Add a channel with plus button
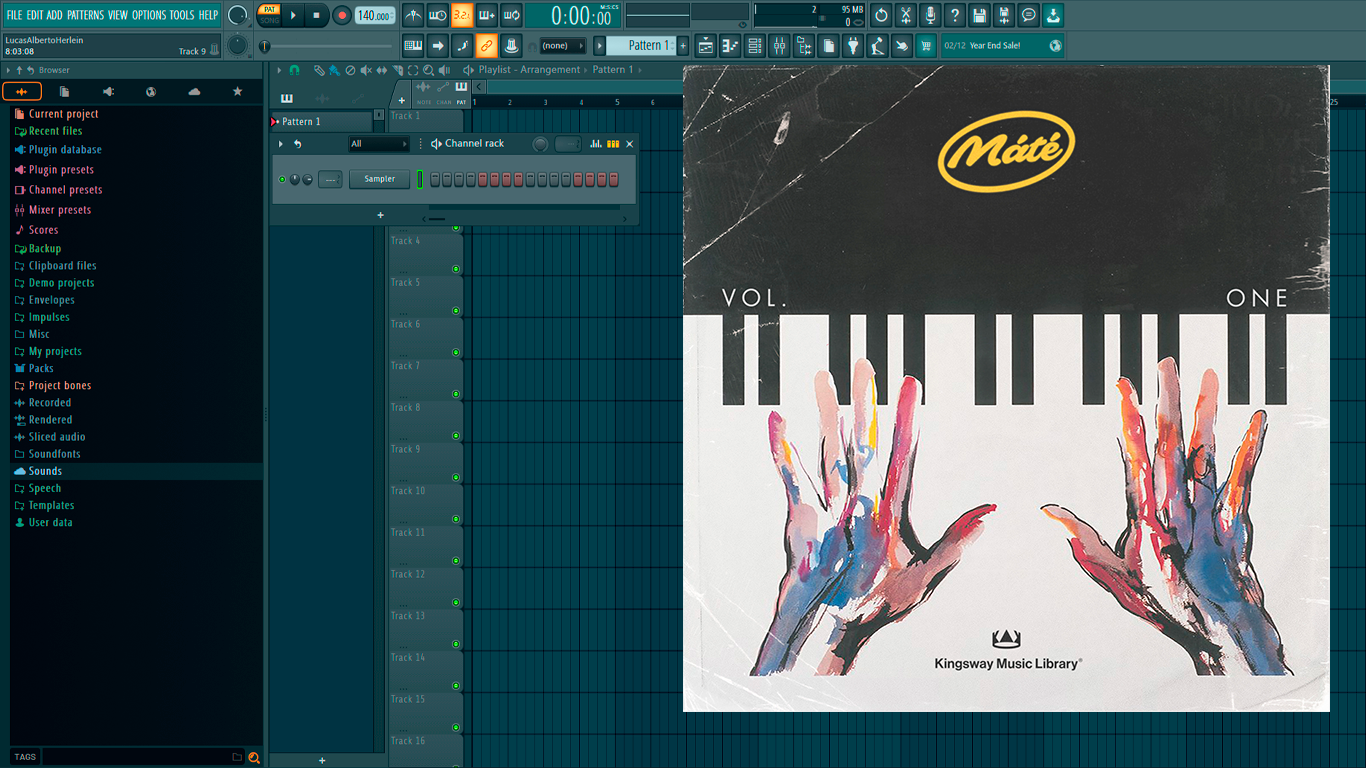Image resolution: width=1366 pixels, height=768 pixels. click(x=380, y=215)
